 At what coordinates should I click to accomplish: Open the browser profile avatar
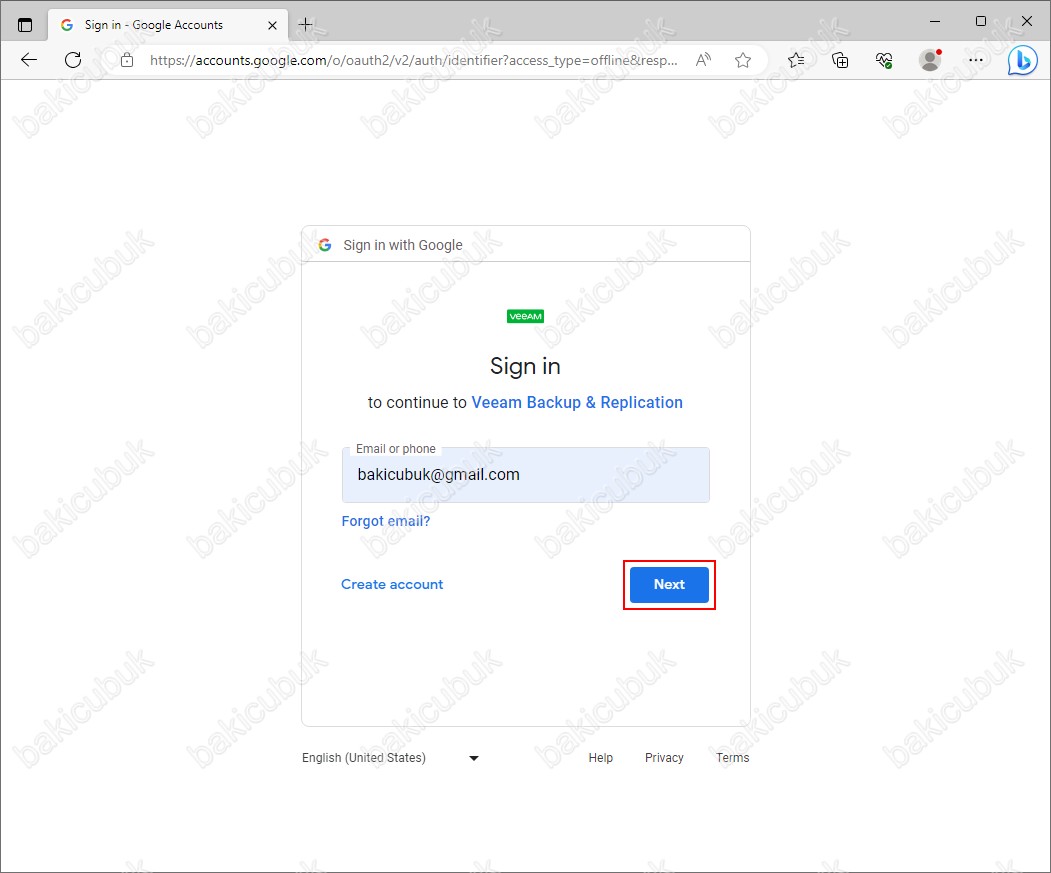point(930,60)
